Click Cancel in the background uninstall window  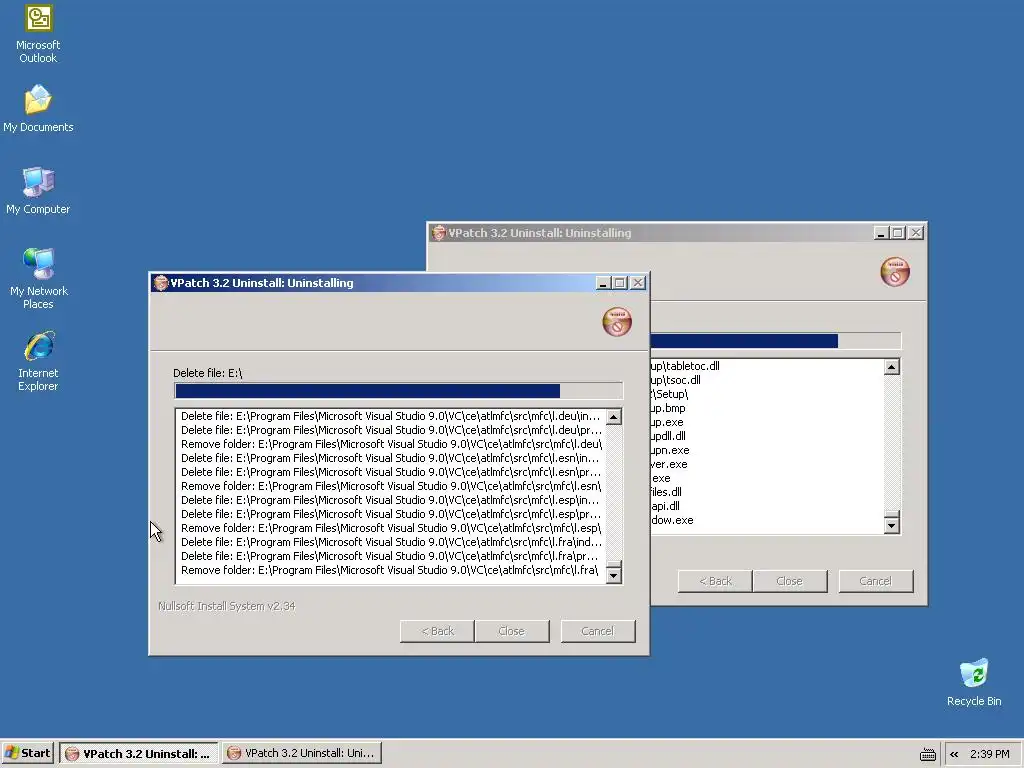tap(875, 581)
